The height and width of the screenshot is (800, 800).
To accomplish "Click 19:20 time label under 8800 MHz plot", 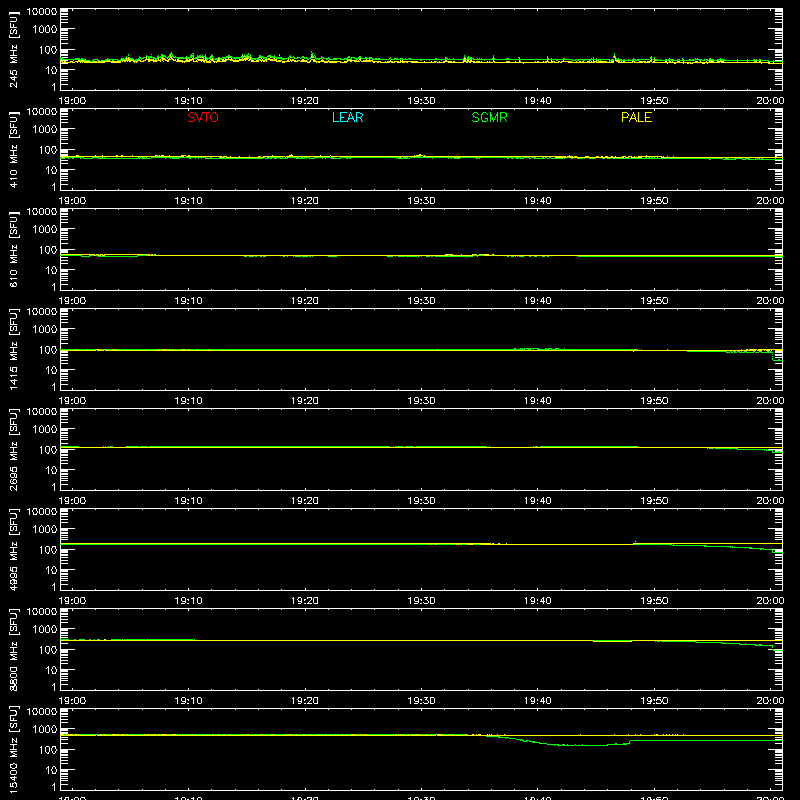I will point(305,701).
